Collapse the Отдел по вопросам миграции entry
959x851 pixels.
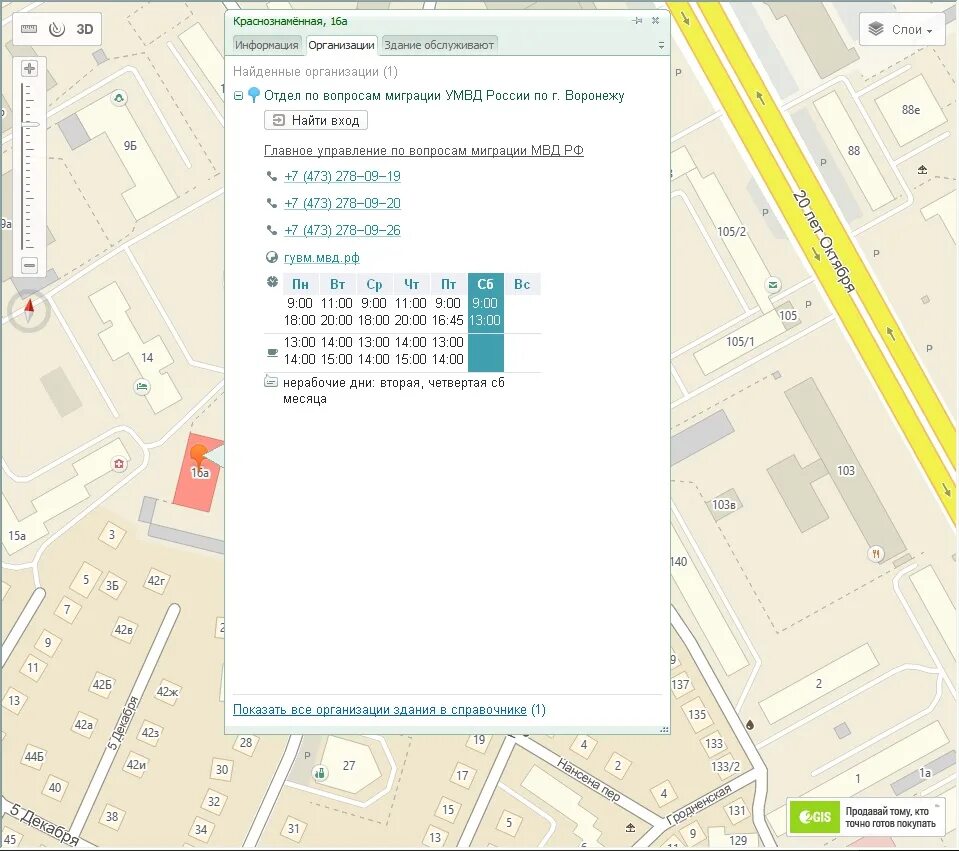coord(239,95)
